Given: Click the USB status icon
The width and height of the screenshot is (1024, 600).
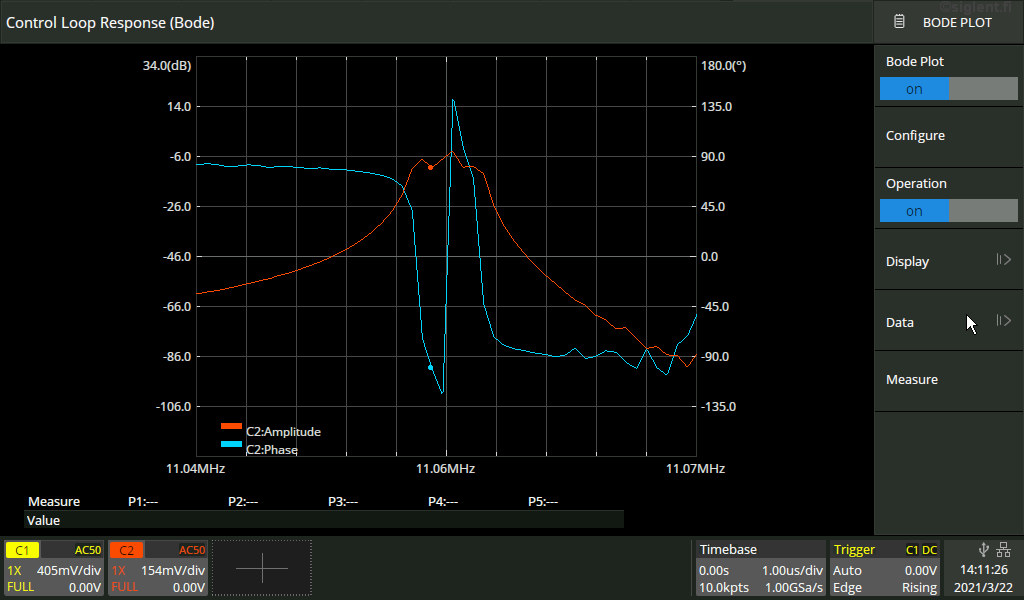Looking at the screenshot, I should click(x=984, y=549).
